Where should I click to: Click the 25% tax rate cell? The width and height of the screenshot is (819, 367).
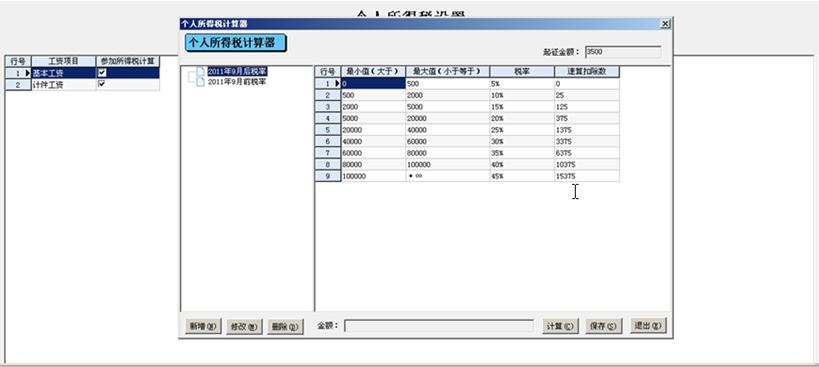(x=522, y=130)
